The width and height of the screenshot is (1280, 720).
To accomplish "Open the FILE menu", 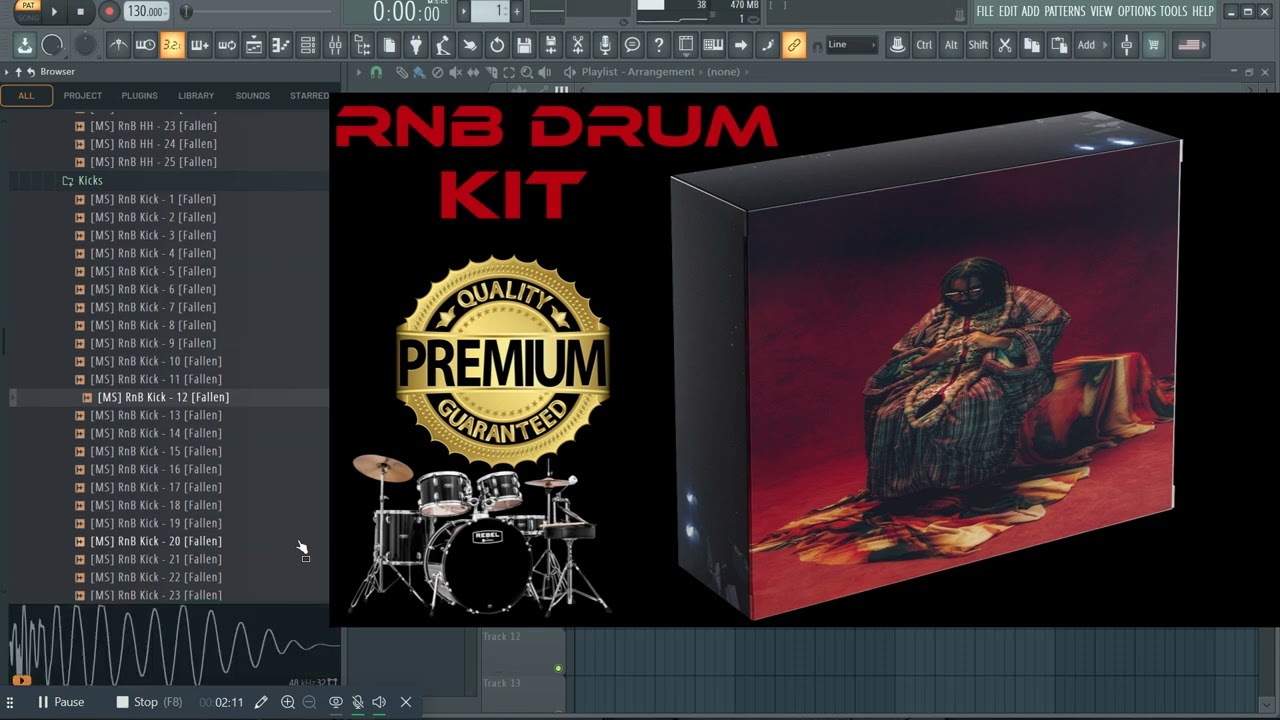I will pyautogui.click(x=985, y=11).
